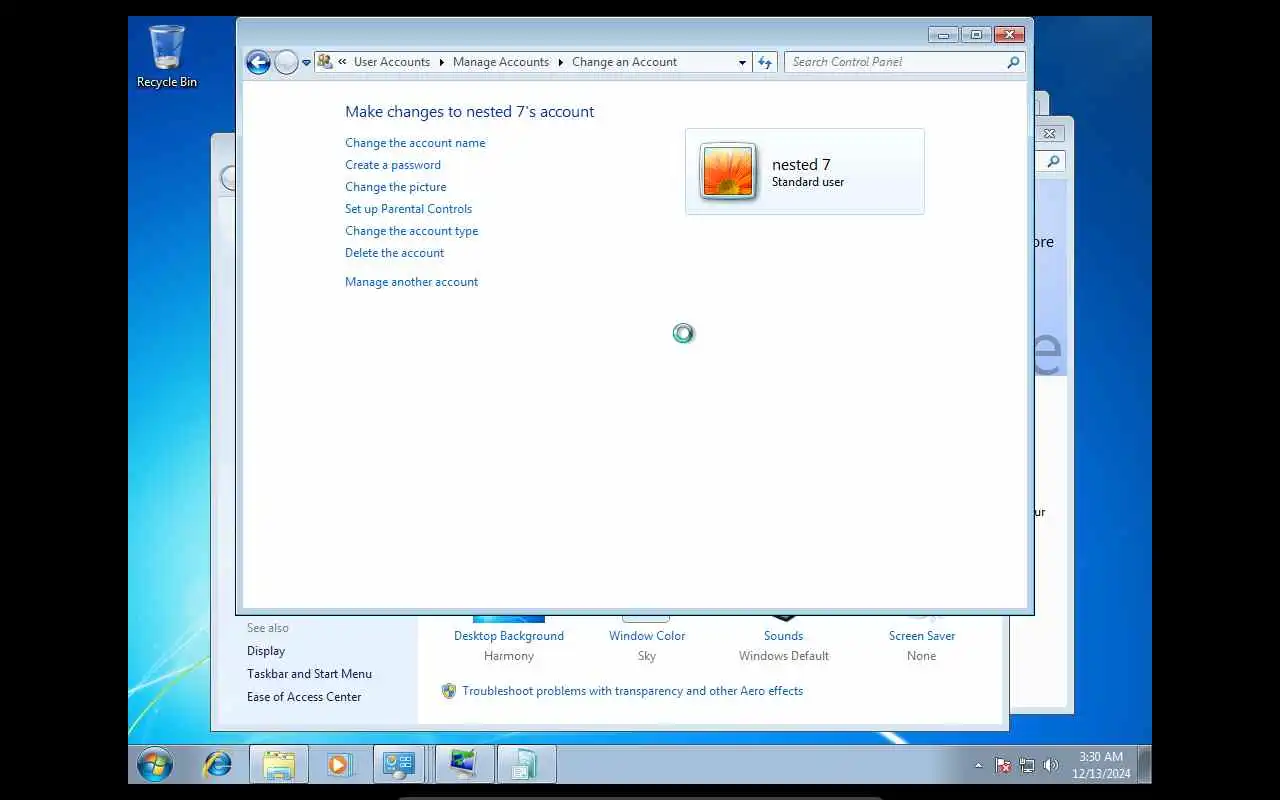
Task: Open Window Color in Personalization window
Action: pos(647,636)
